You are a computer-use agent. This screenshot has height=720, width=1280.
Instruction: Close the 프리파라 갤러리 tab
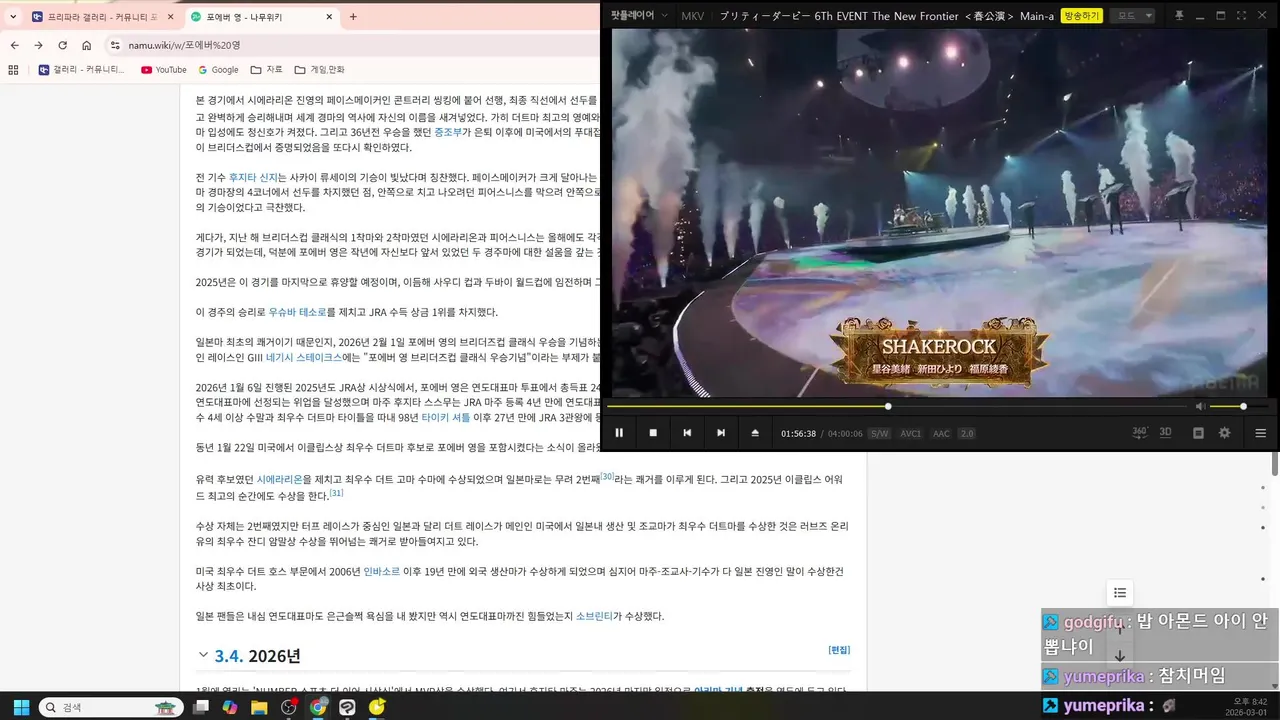(170, 17)
